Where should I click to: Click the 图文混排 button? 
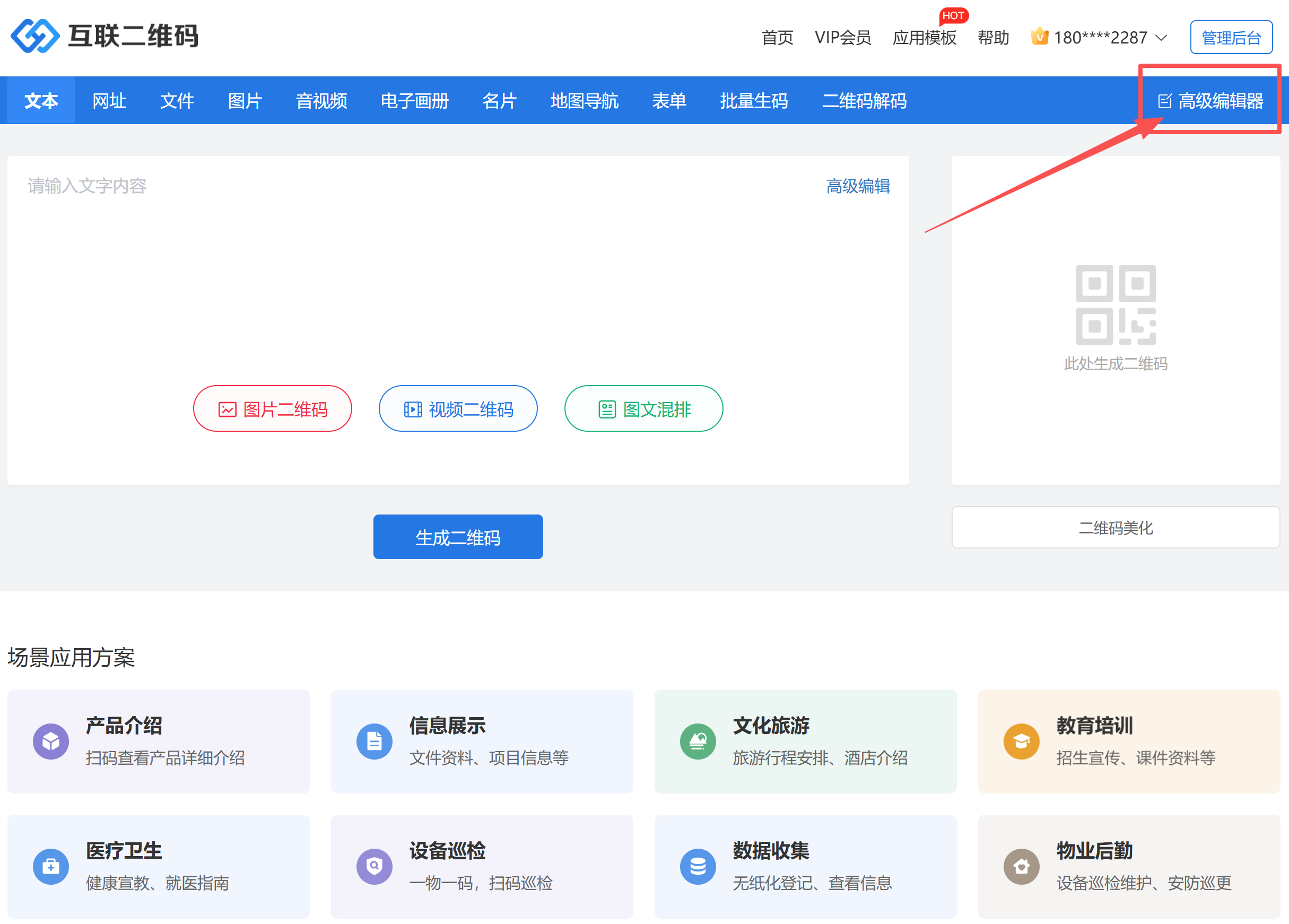(x=643, y=408)
